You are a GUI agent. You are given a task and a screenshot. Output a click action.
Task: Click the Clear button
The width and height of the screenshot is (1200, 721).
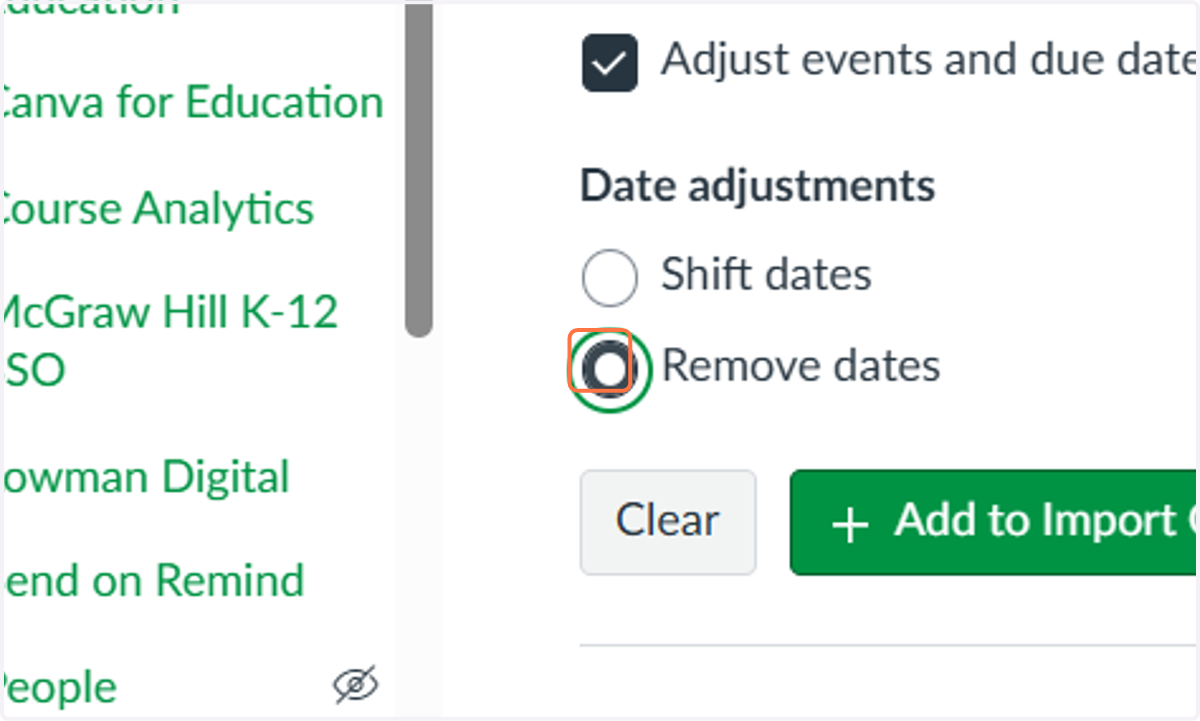(x=668, y=522)
